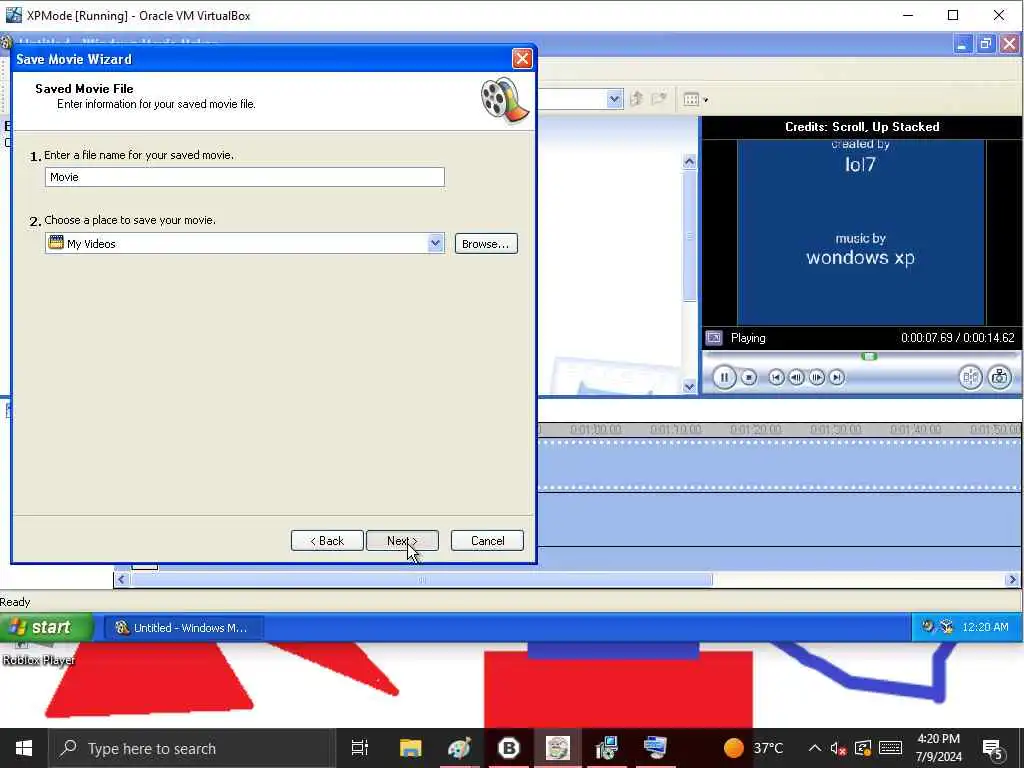Step to the previous frame
The image size is (1024, 768).
(x=796, y=377)
